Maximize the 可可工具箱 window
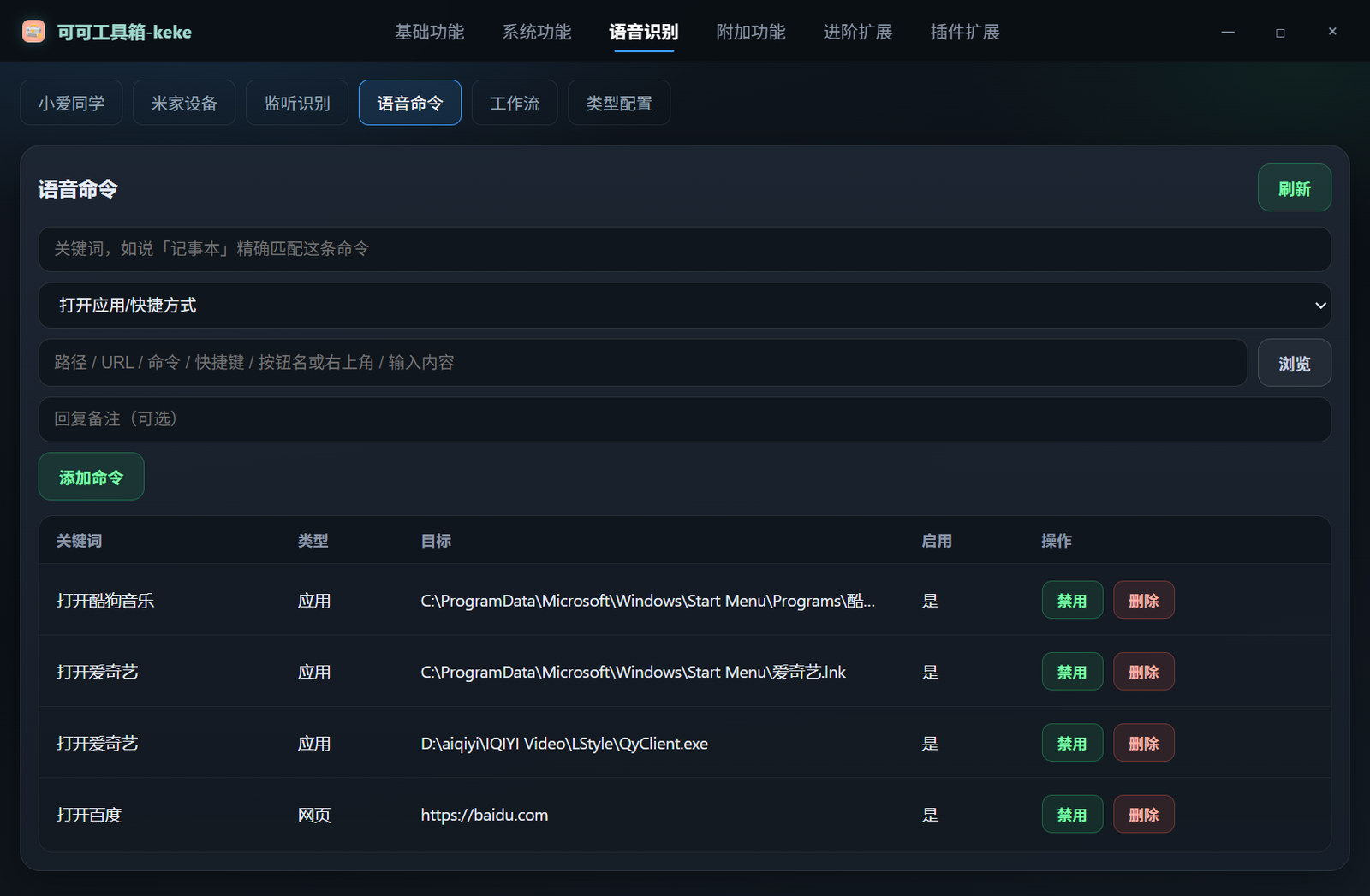Screen dimensions: 1370x896 (x=1280, y=33)
